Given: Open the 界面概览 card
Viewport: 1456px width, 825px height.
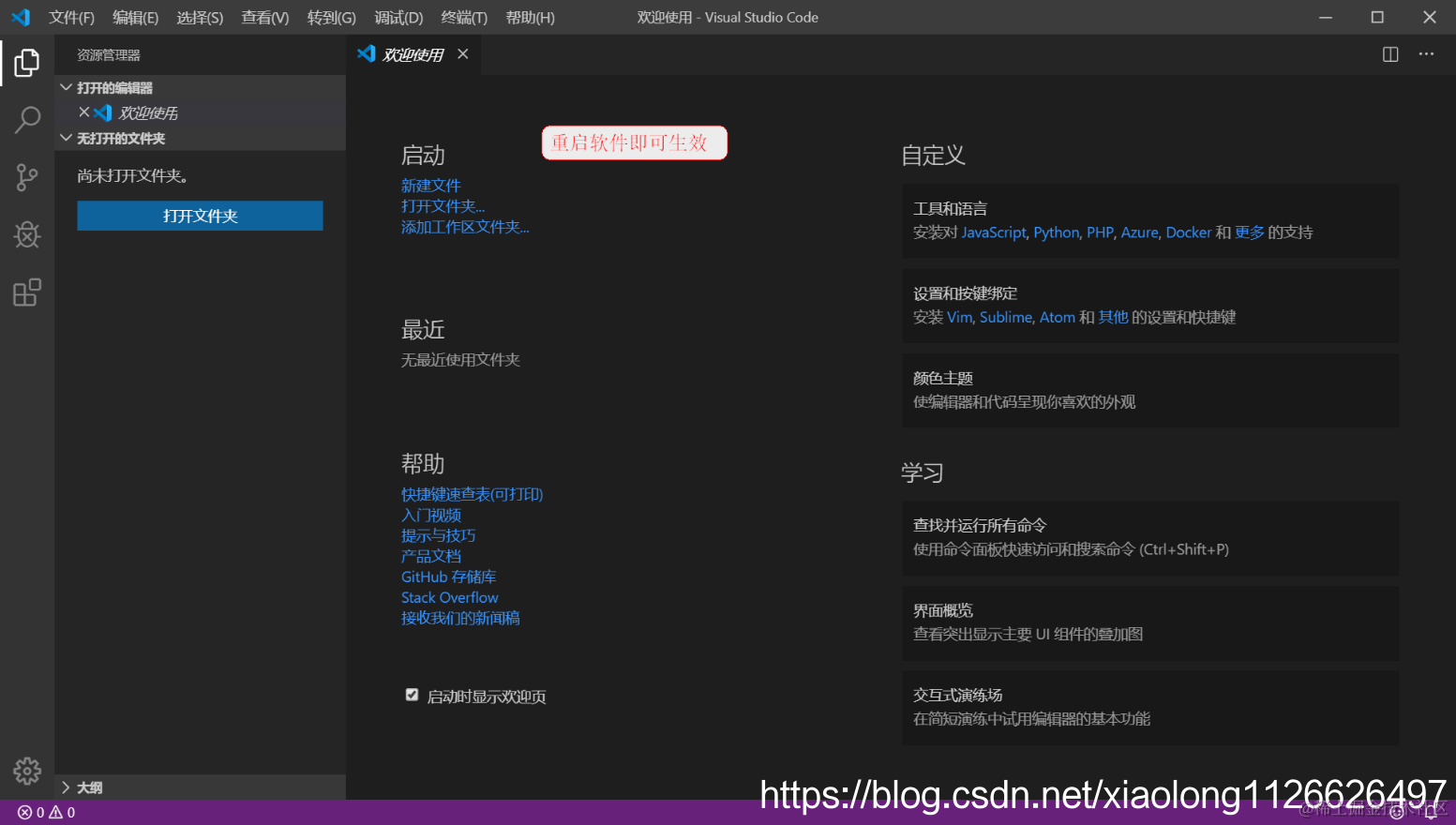Looking at the screenshot, I should pyautogui.click(x=1150, y=623).
